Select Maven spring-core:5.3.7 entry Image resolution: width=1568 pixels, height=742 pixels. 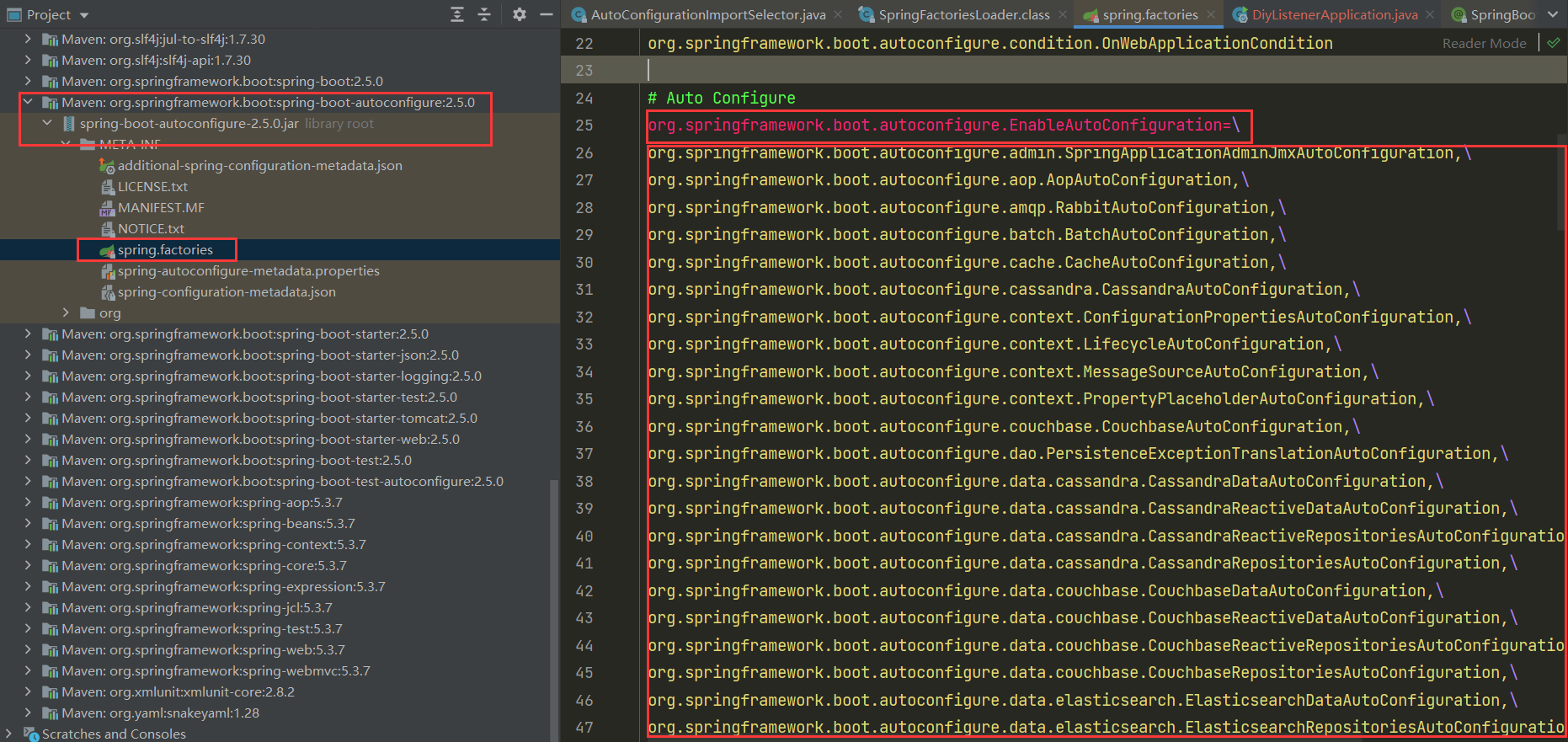[204, 565]
